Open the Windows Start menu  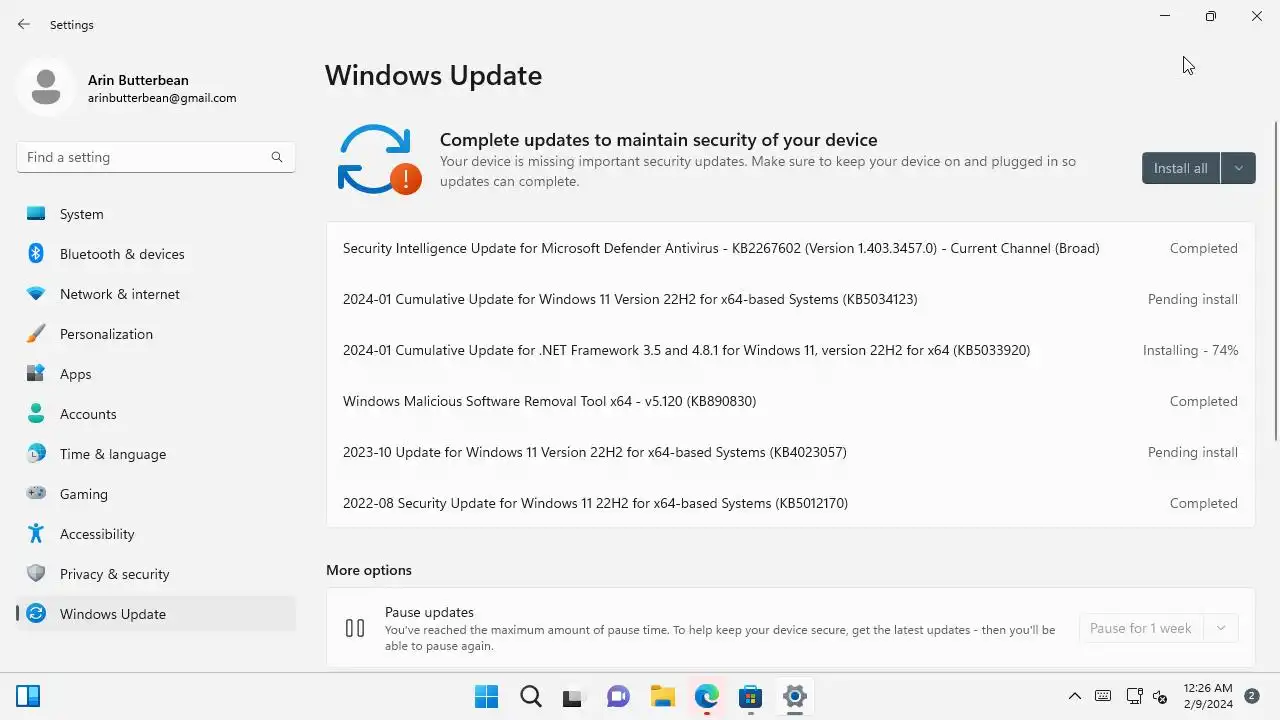coord(486,697)
